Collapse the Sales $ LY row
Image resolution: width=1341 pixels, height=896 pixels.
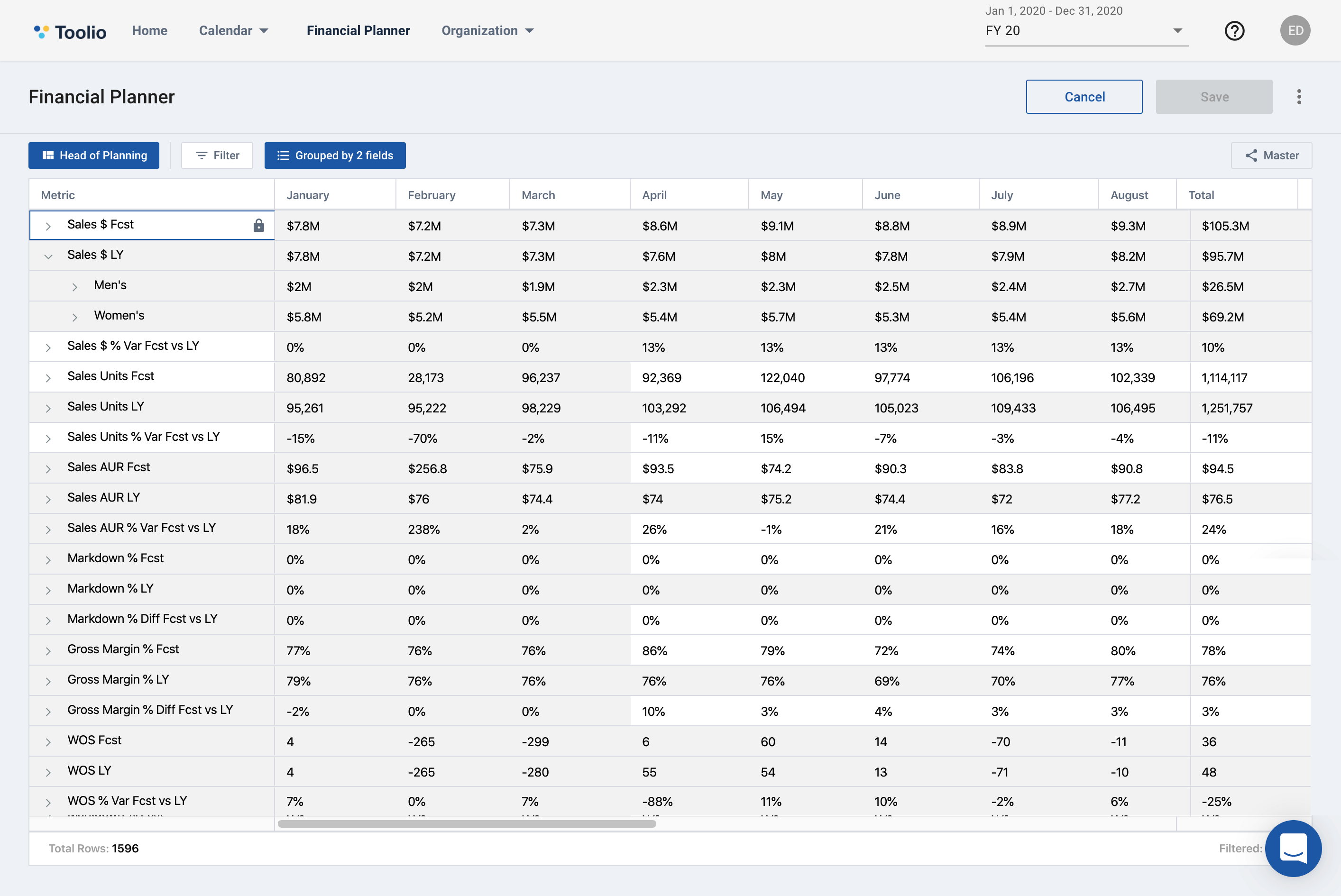pos(48,256)
